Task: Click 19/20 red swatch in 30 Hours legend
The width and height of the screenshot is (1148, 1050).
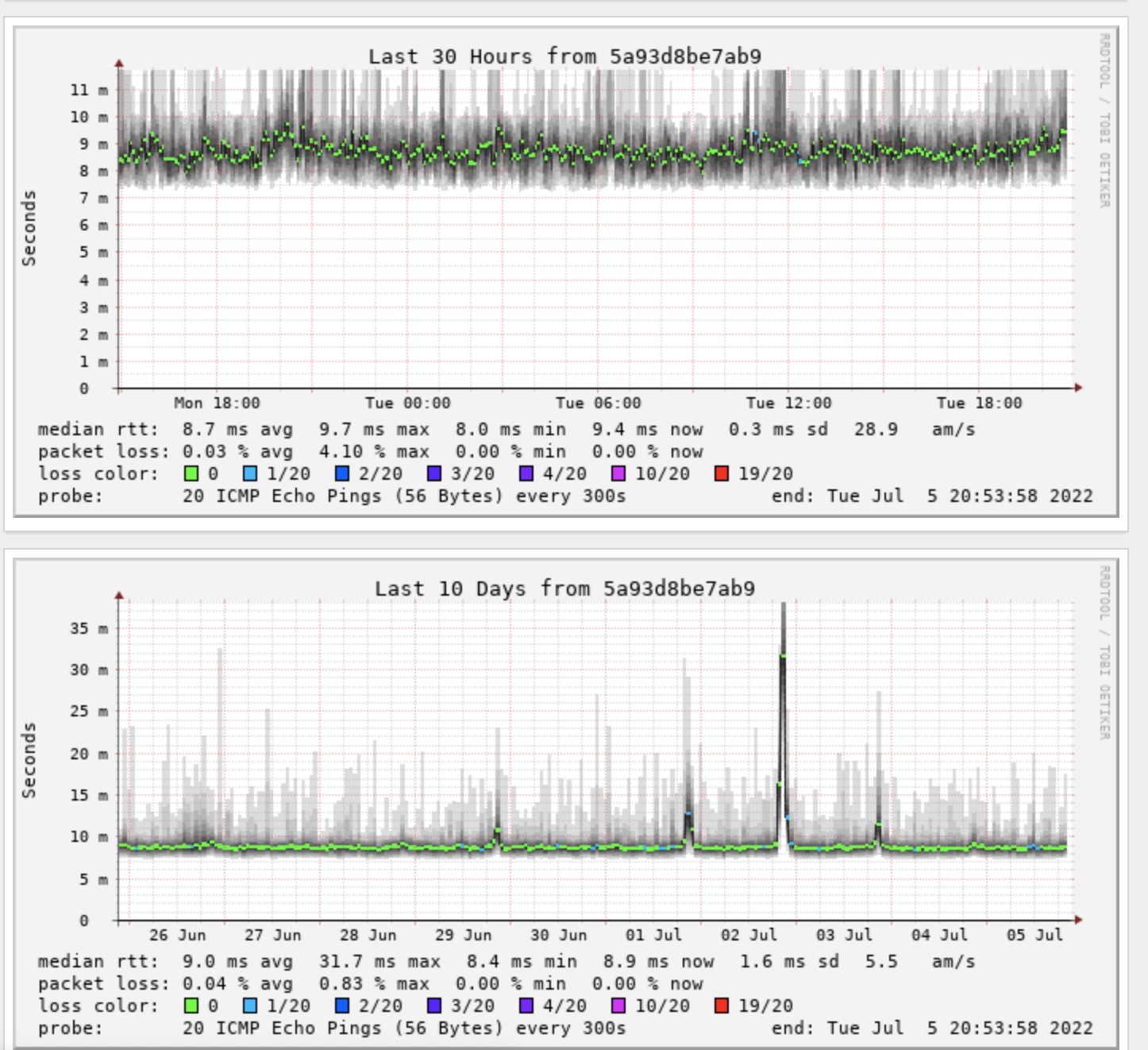Action: click(x=721, y=473)
